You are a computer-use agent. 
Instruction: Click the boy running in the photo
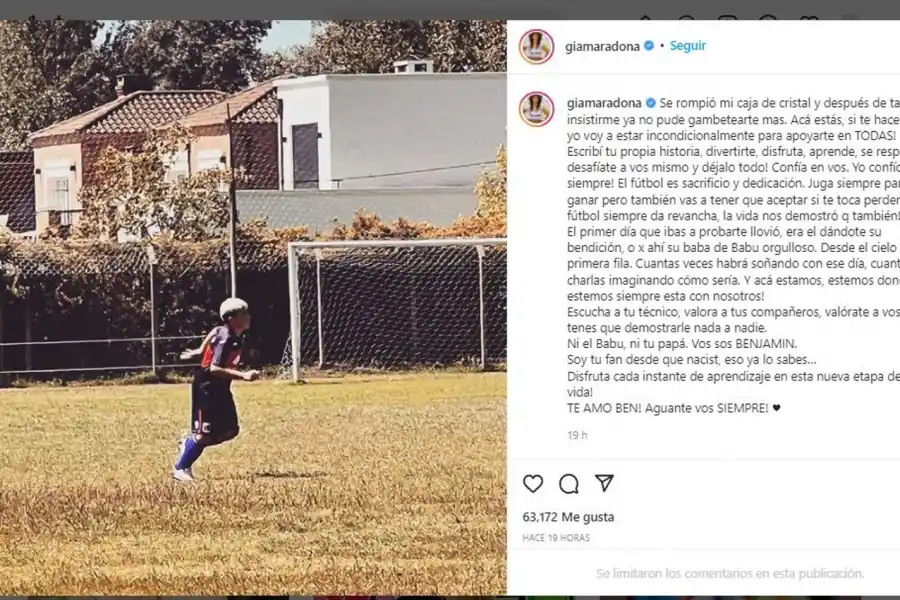pos(216,389)
